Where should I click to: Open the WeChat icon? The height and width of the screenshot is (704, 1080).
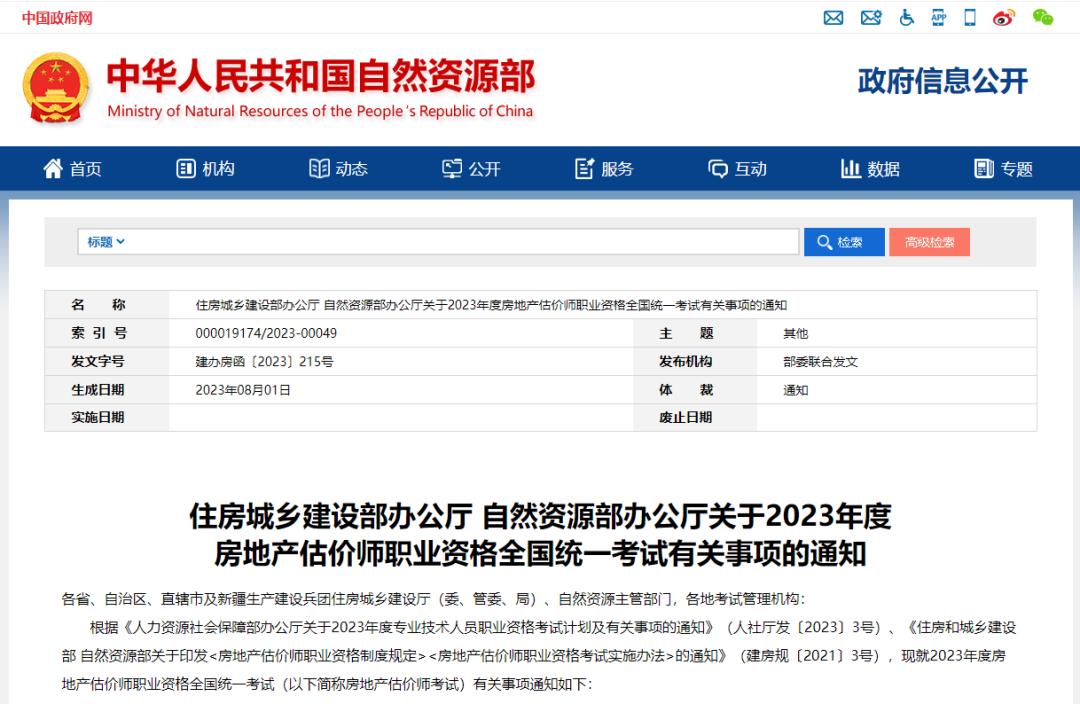pos(1043,17)
